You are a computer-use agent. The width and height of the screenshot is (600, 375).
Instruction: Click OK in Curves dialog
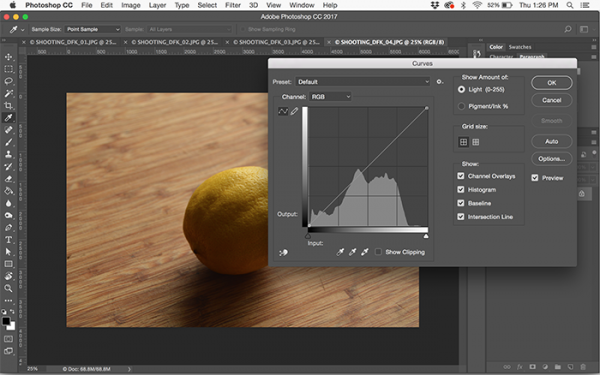coord(551,83)
